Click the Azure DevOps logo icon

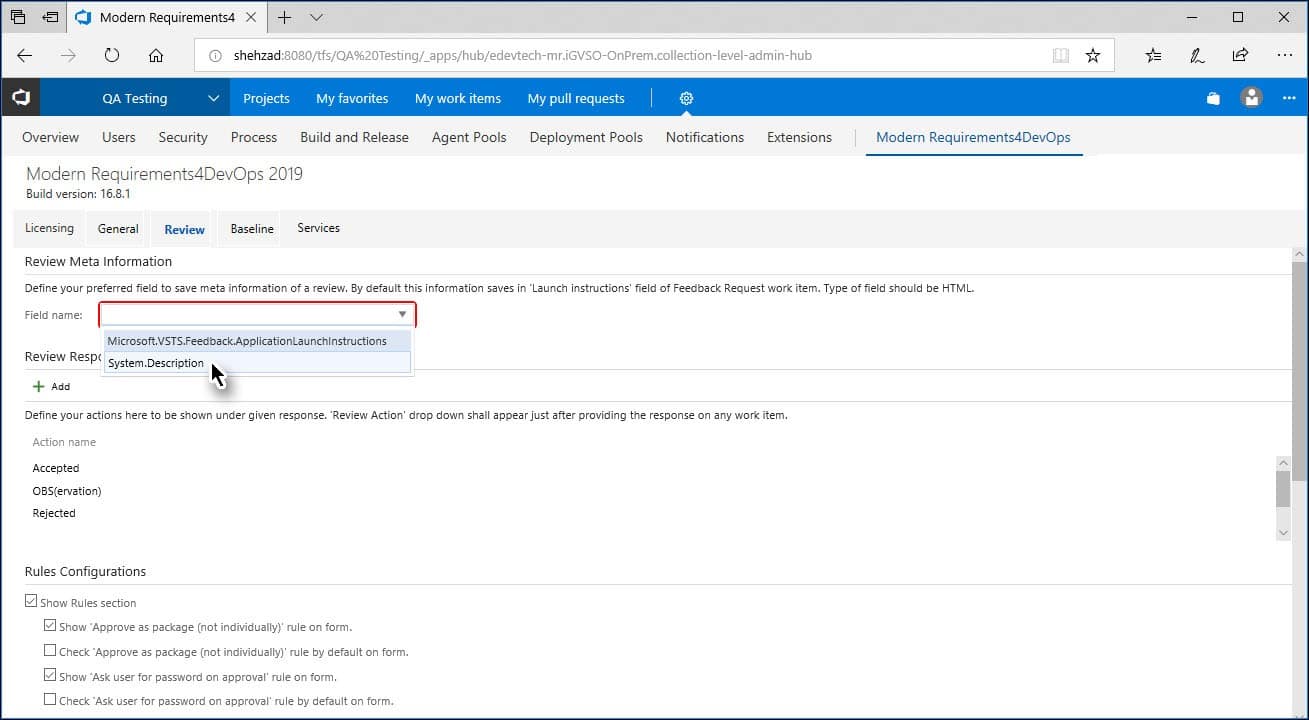pos(20,98)
